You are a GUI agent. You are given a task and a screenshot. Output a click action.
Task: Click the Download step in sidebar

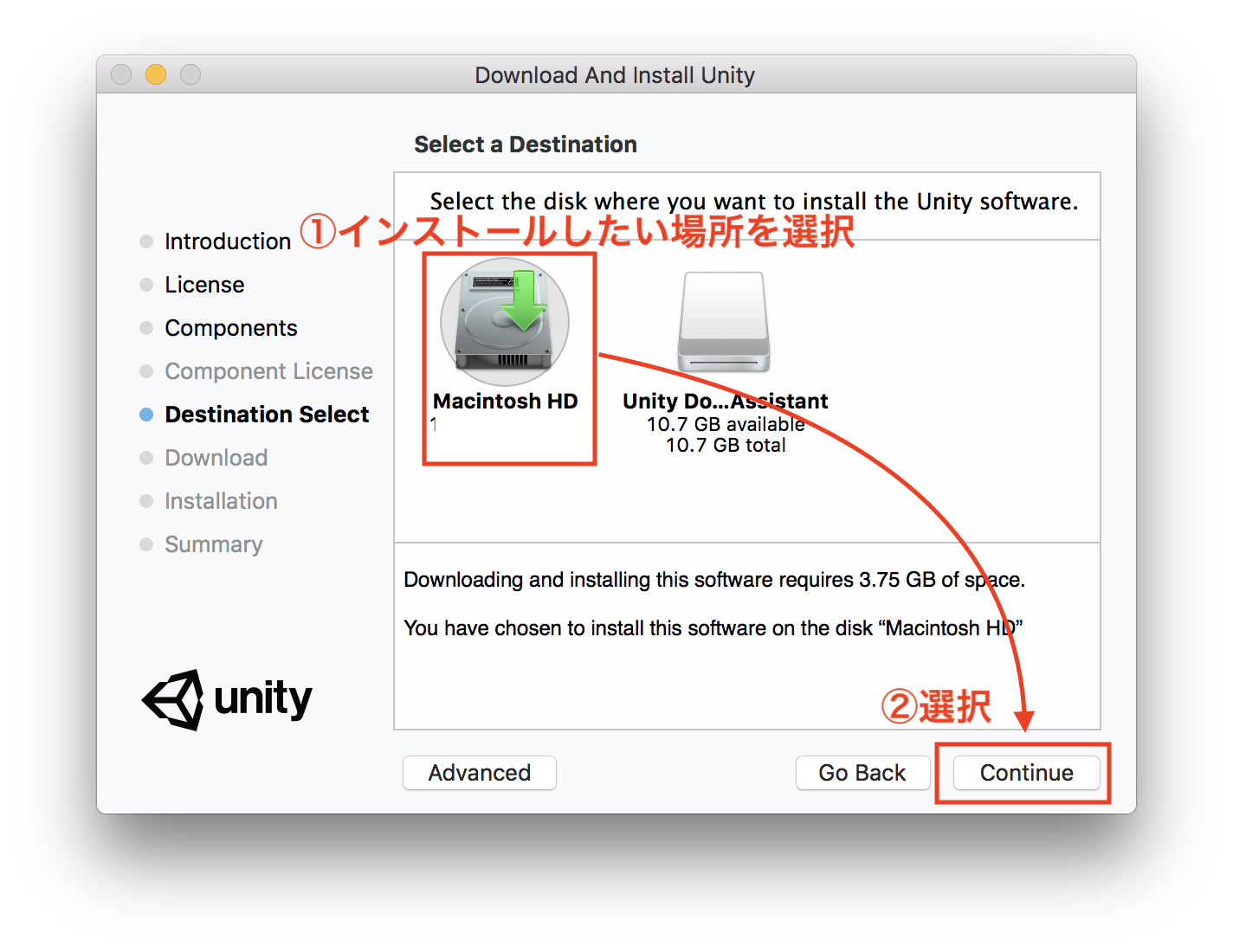(x=216, y=458)
